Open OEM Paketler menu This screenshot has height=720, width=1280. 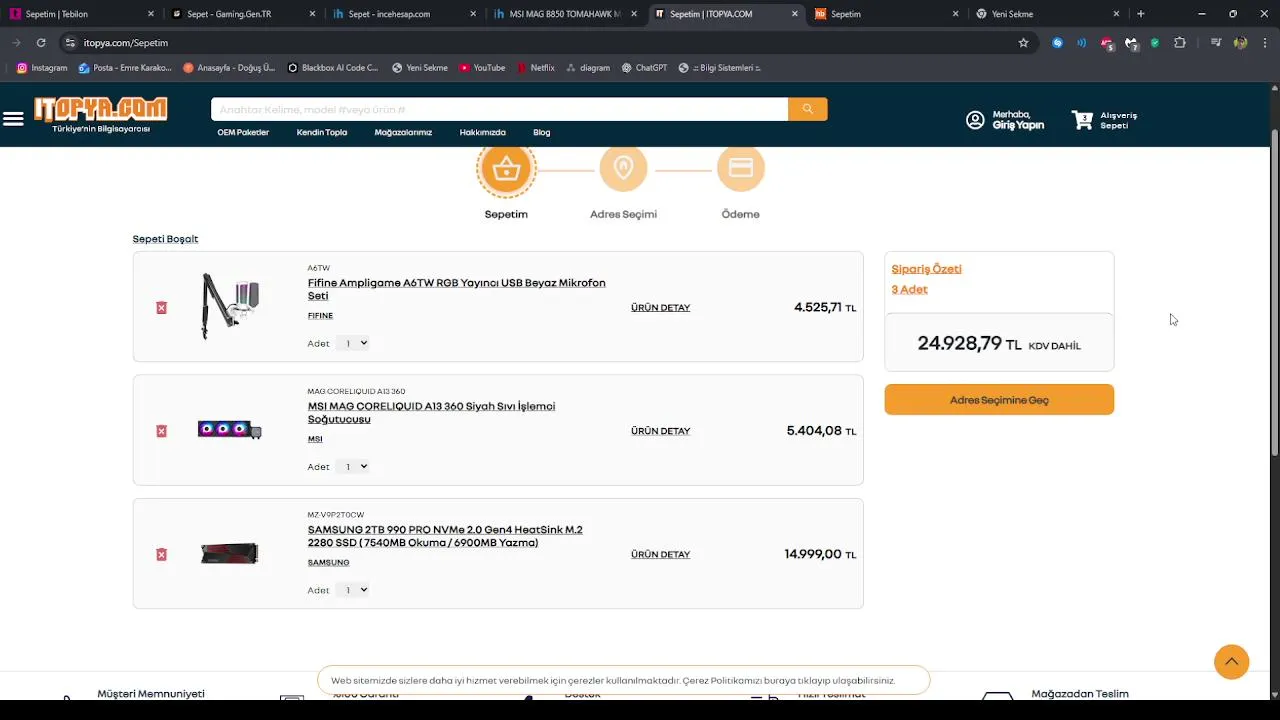[243, 133]
